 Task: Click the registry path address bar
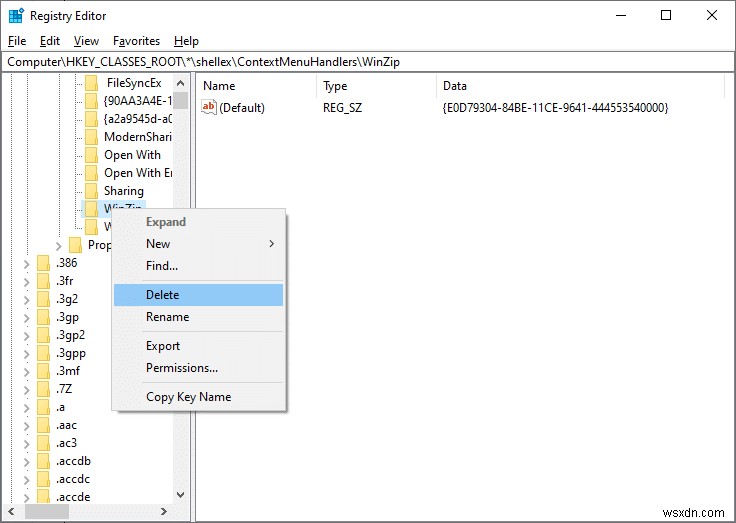click(x=368, y=62)
